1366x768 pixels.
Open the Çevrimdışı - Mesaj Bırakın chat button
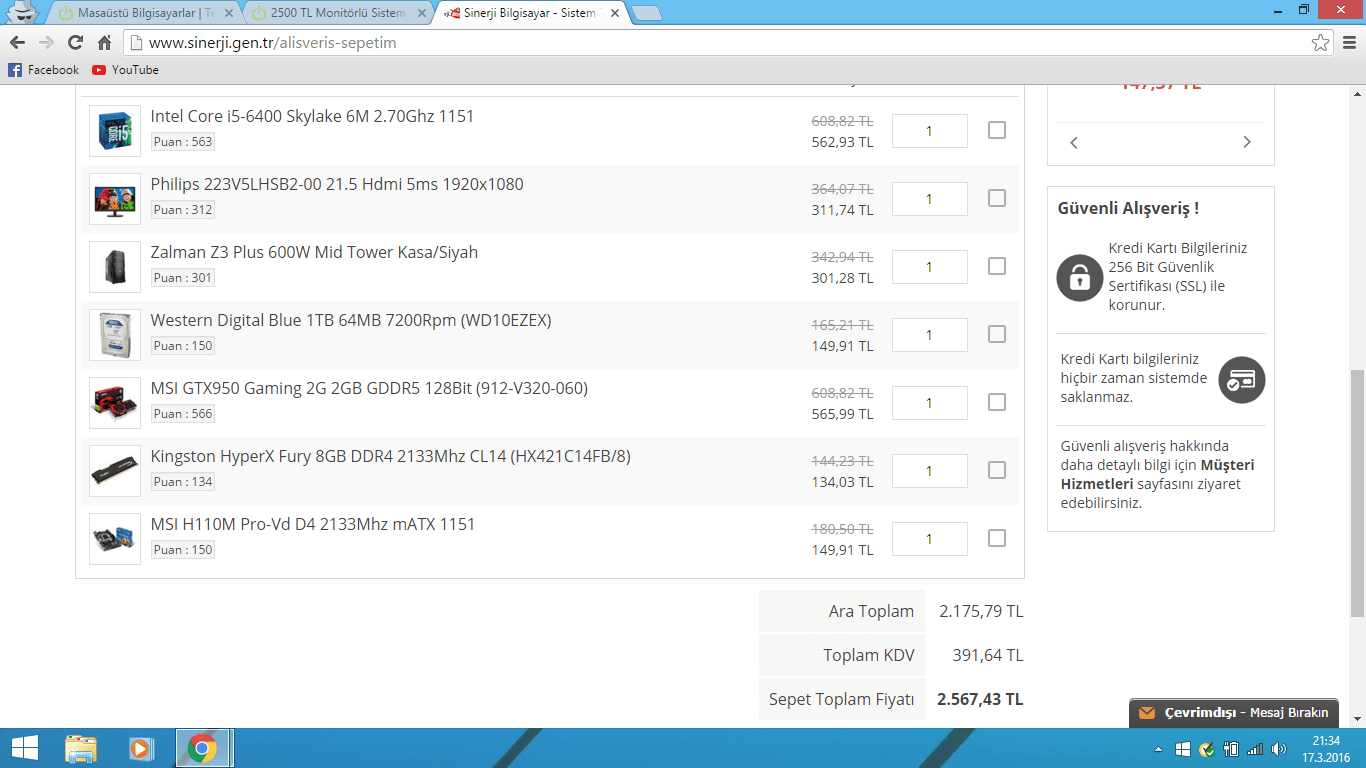(x=1234, y=713)
